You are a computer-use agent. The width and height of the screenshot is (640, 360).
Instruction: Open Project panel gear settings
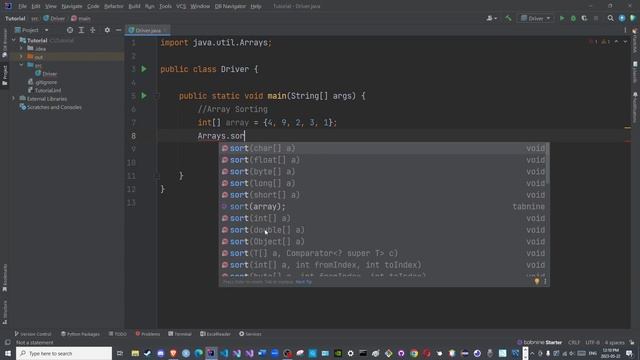pos(107,30)
